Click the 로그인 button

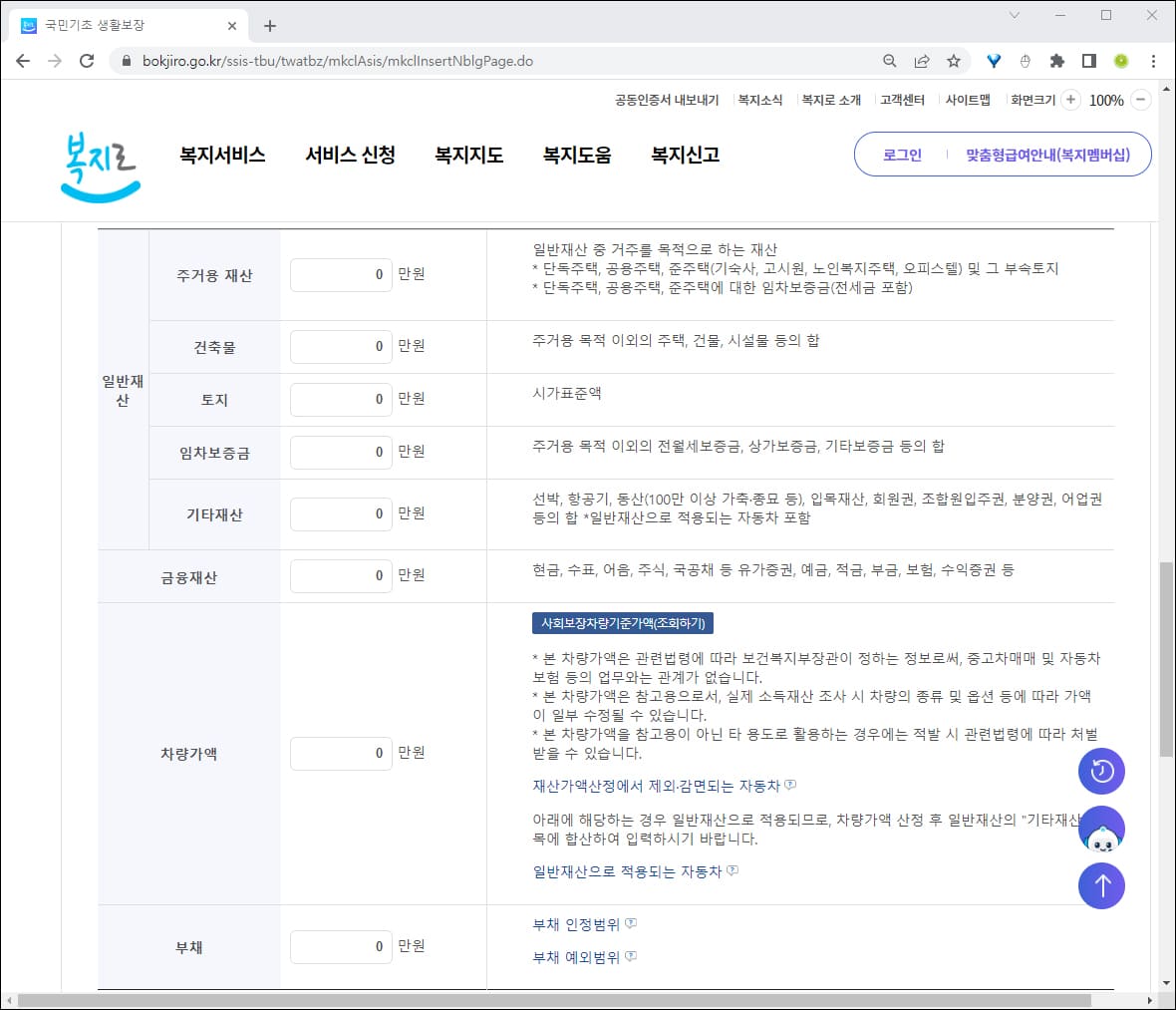[x=900, y=155]
